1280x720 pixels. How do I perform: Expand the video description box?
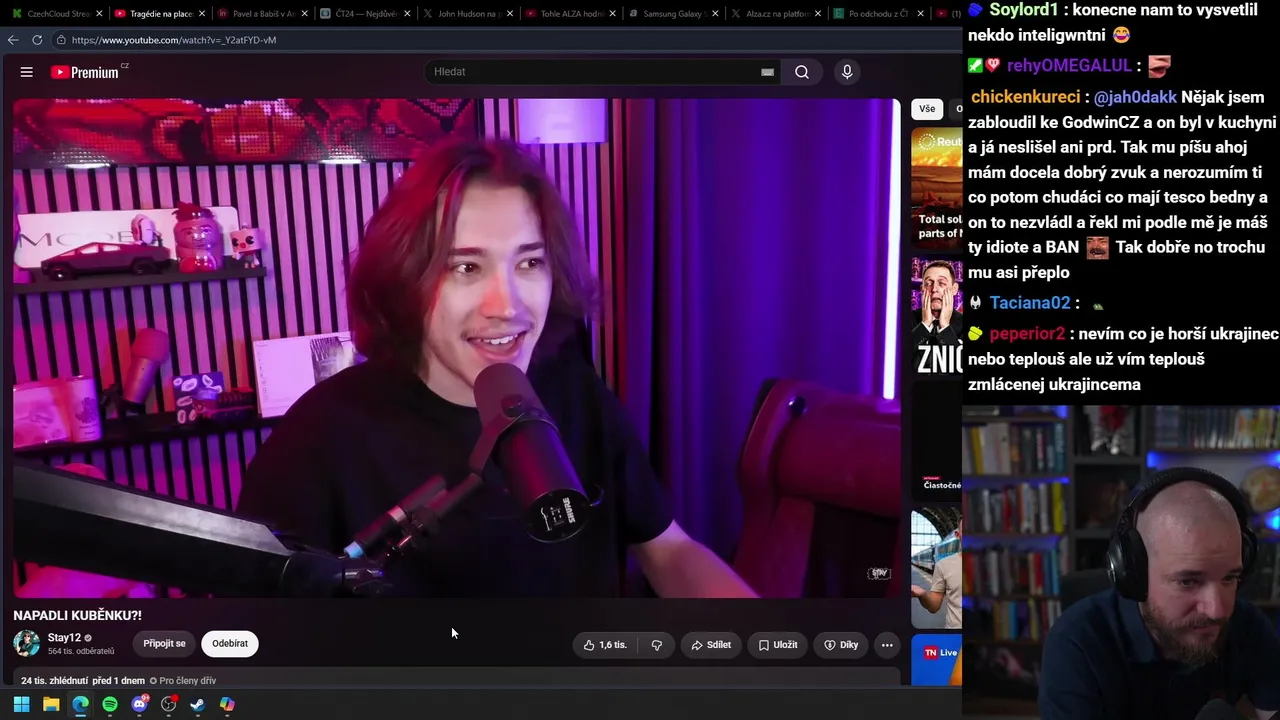457,678
